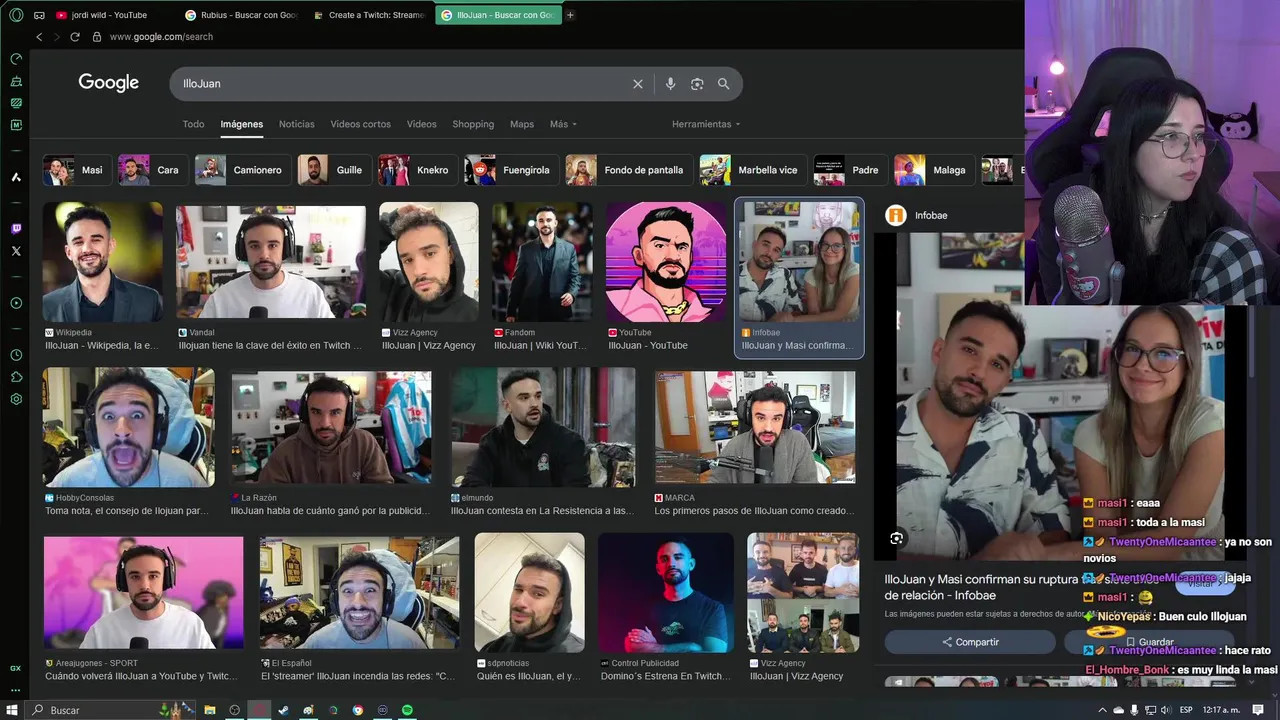Go to the Shopping tab
1280x720 pixels.
click(473, 124)
